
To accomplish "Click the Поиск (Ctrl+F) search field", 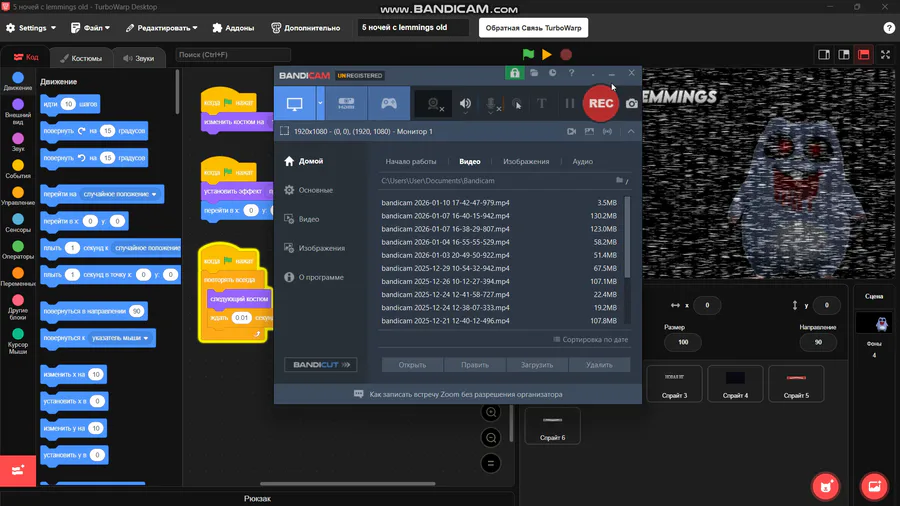I will tap(233, 55).
